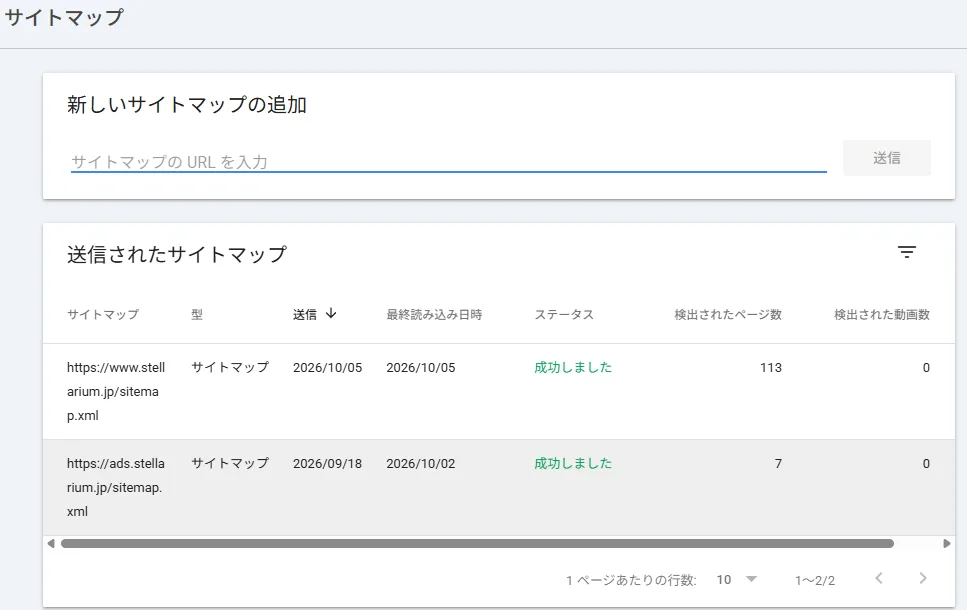Screen dimensions: 967x610
Task: Click 成功しました status in ads.stellarium.jp row
Action: pyautogui.click(x=573, y=463)
